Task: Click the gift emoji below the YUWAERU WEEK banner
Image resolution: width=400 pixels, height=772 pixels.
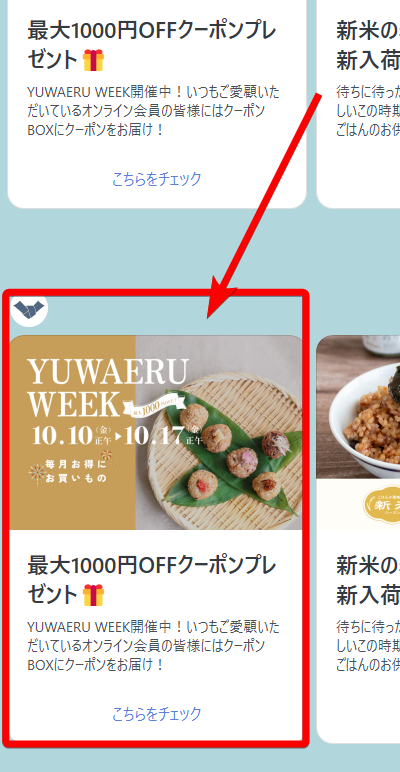Action: (x=93, y=595)
